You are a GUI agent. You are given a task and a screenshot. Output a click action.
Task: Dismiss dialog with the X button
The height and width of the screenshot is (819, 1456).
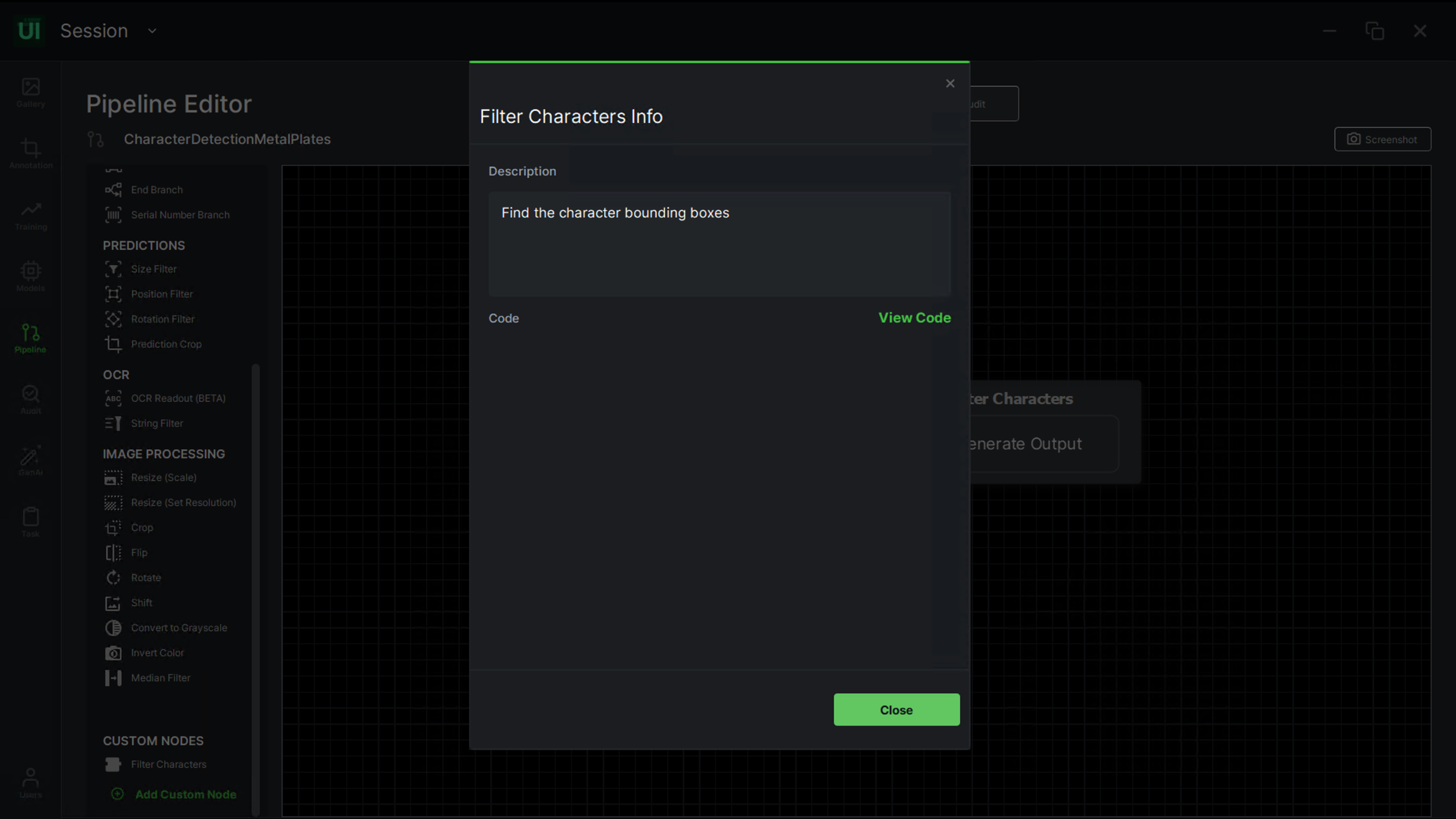(x=950, y=84)
